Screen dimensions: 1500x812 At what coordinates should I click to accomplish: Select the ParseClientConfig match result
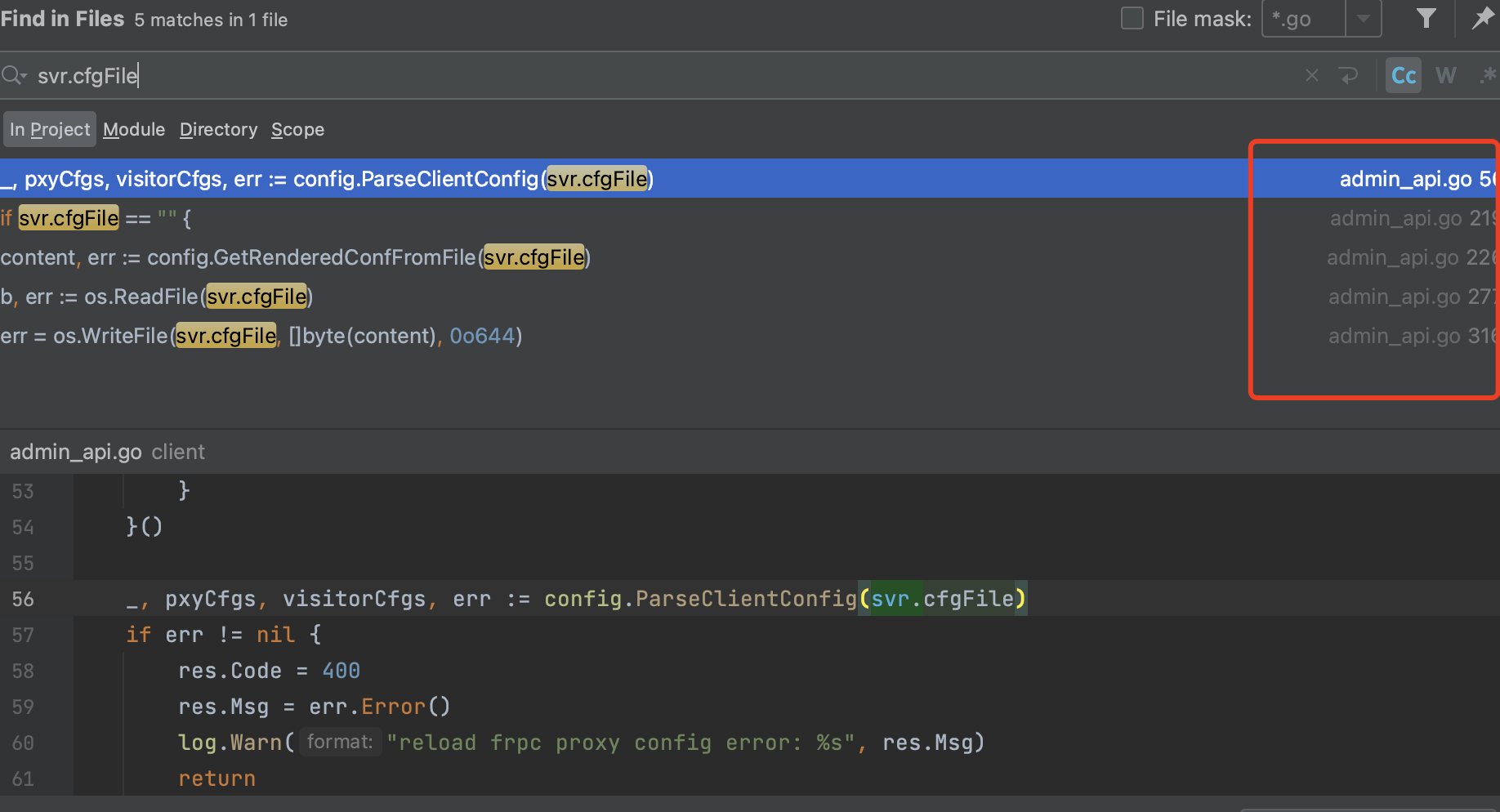point(750,178)
